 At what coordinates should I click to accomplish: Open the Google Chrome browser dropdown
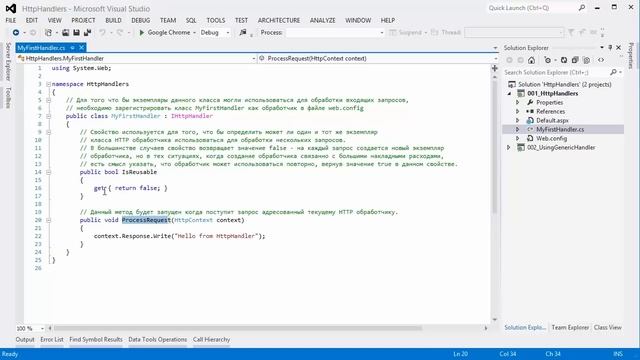(x=194, y=33)
